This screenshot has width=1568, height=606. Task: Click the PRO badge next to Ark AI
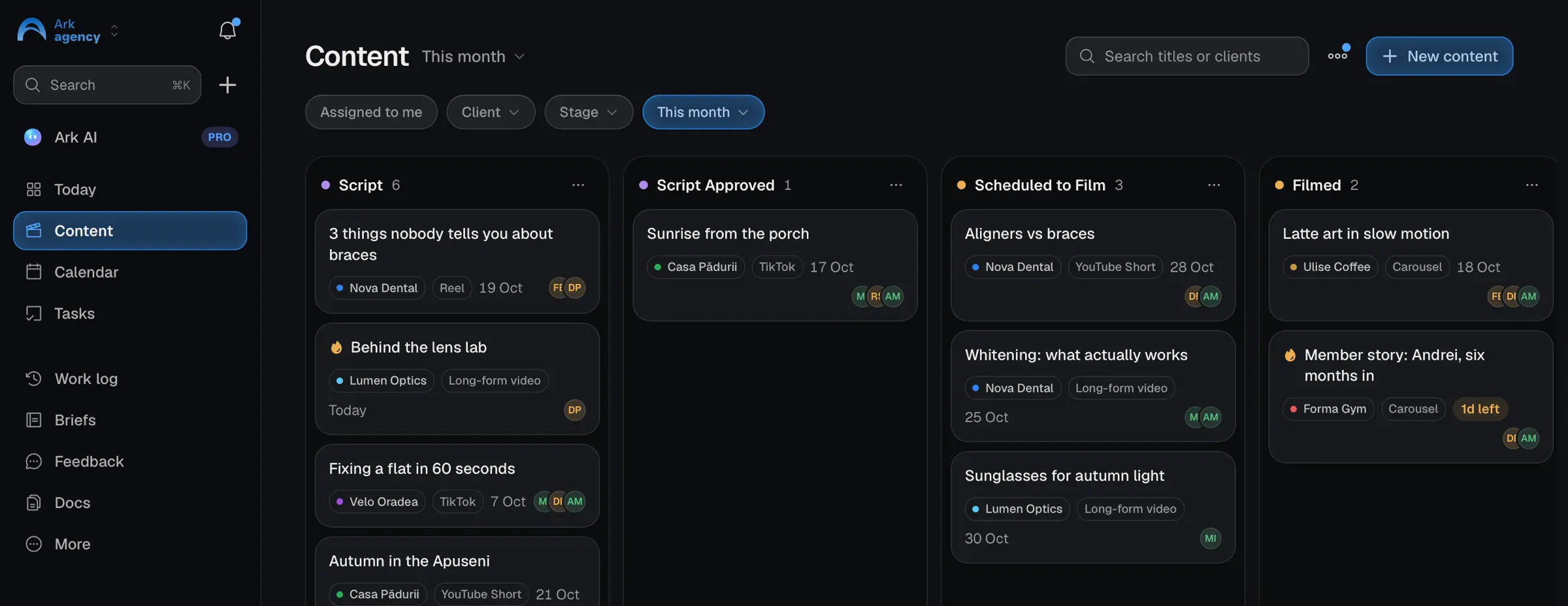[x=220, y=137]
